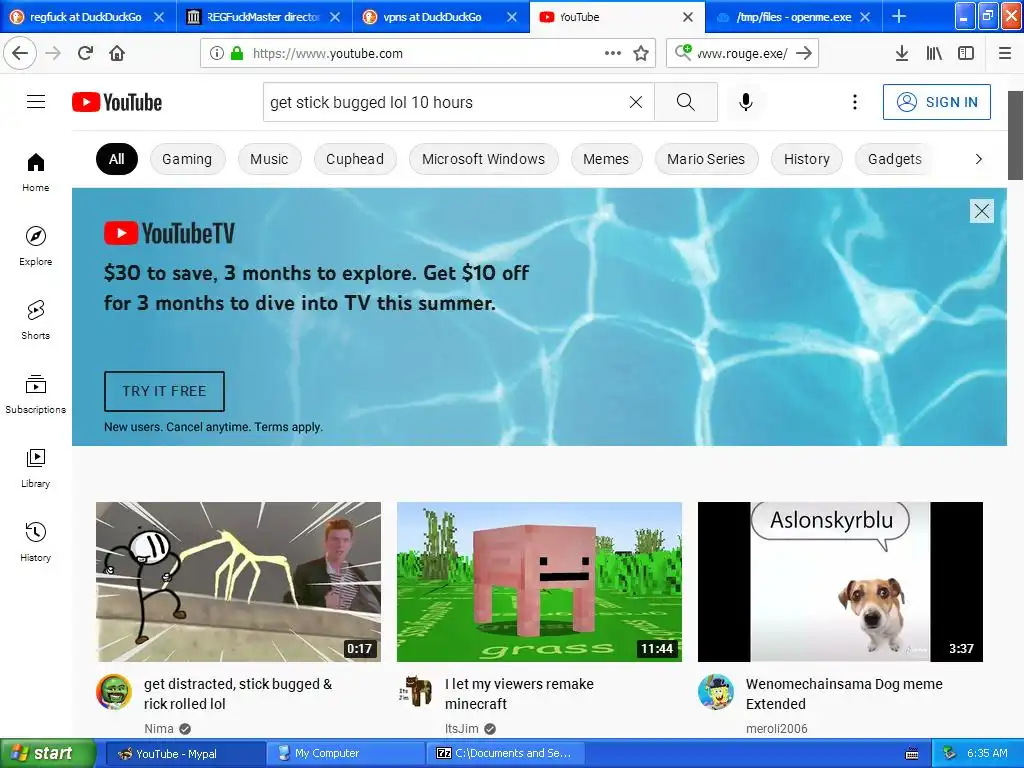Select the Mario Series filter chip
Screen dimensions: 1024x768
(x=706, y=159)
